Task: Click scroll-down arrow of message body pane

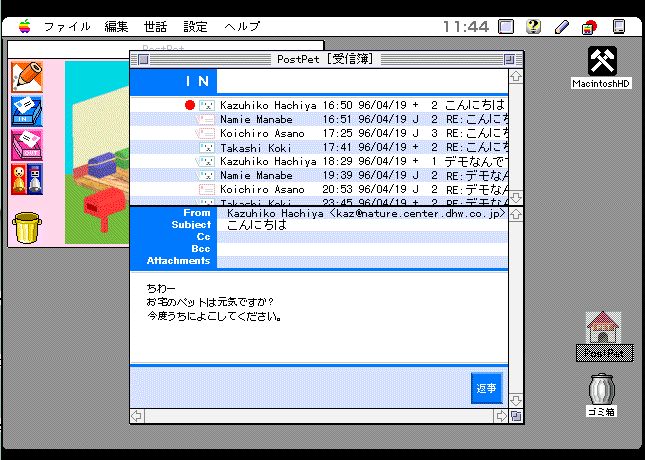Action: tap(516, 401)
